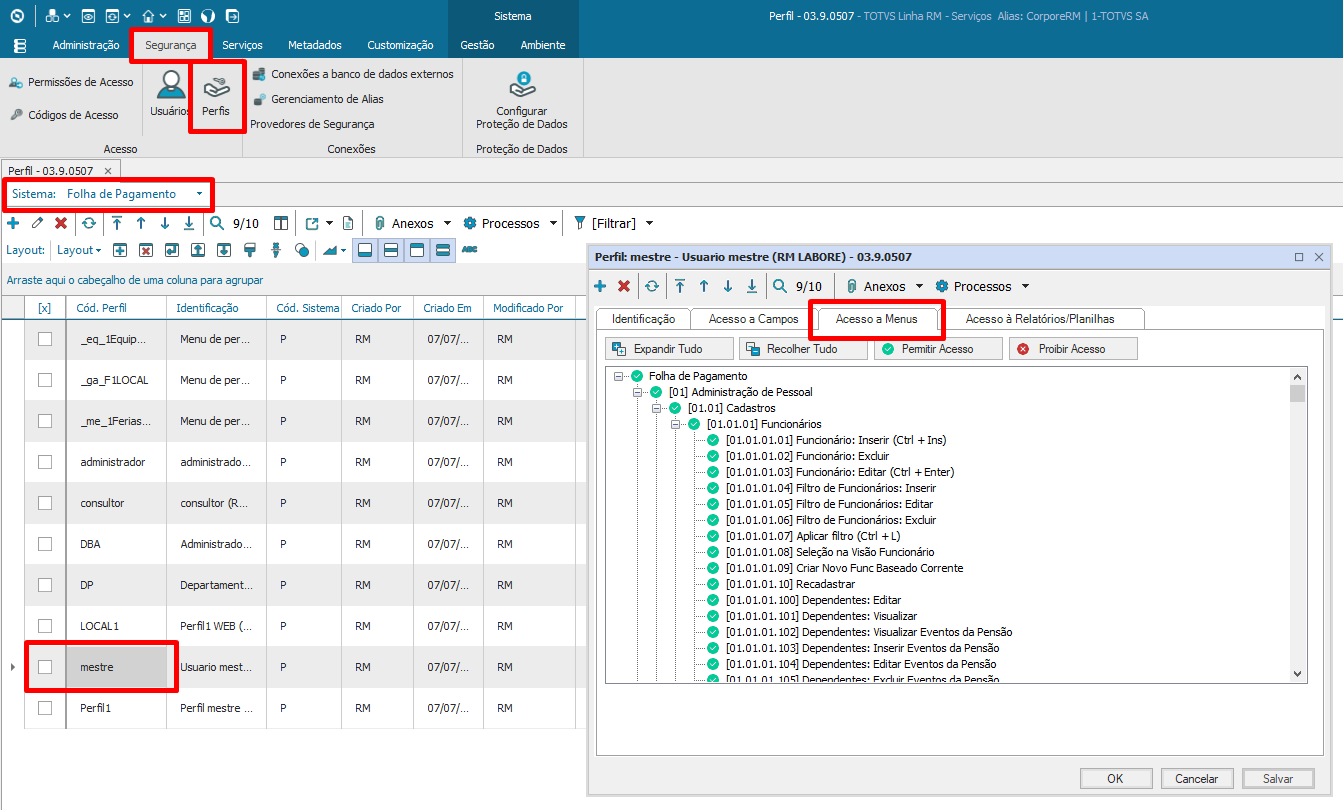
Task: Refresh the main profile list
Action: pos(89,223)
